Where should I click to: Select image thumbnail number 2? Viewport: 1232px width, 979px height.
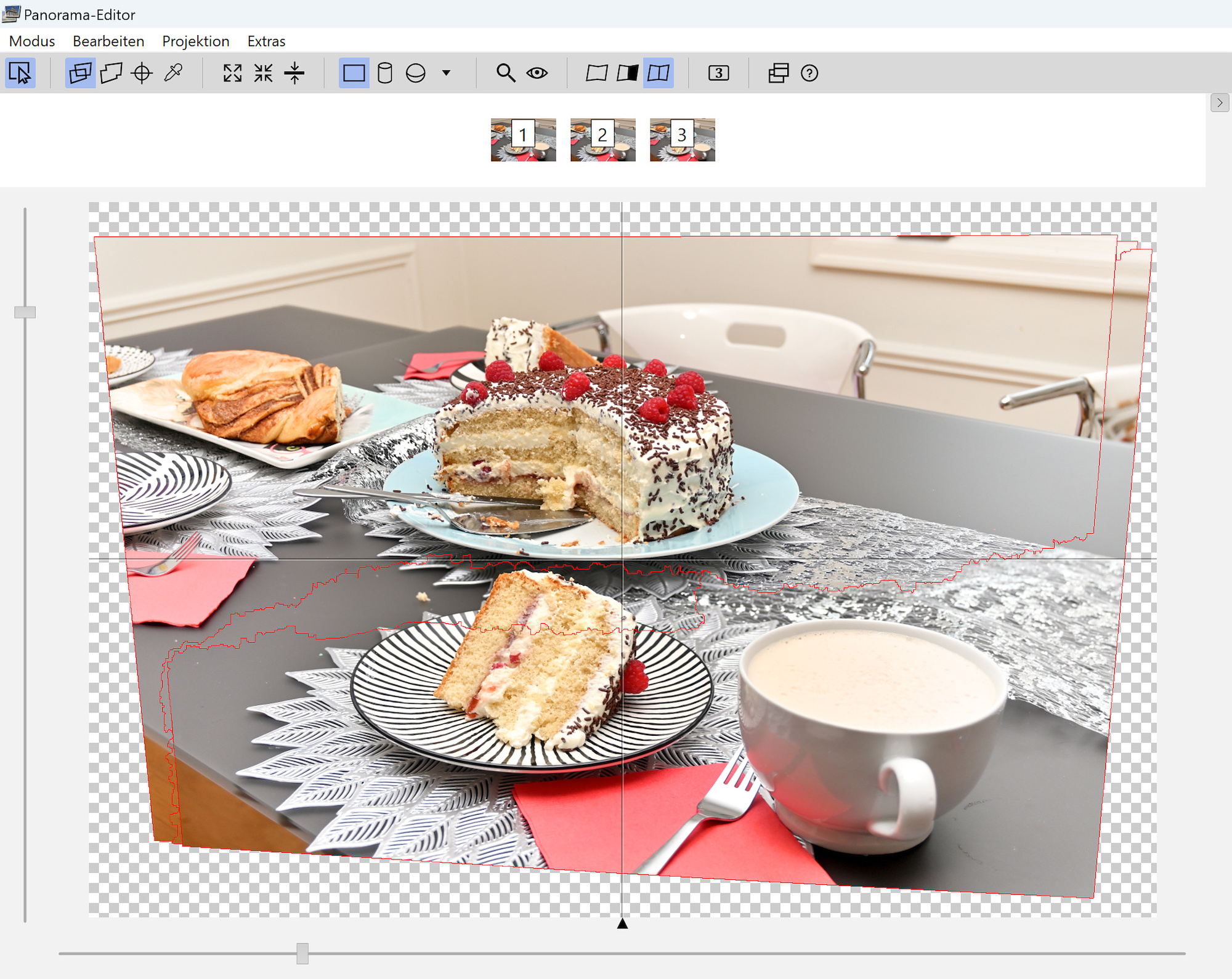click(602, 140)
